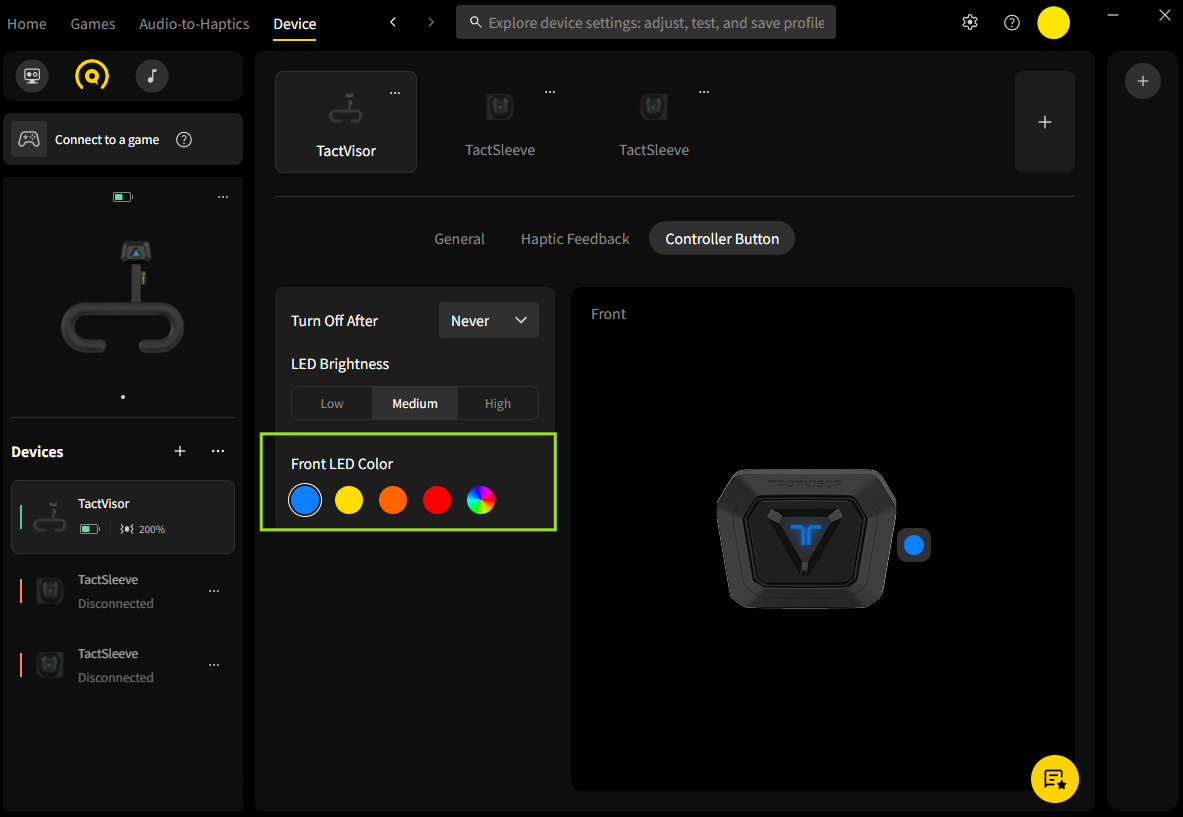This screenshot has height=817, width=1183.
Task: Open help icon next to Connect to a game
Action: [x=183, y=140]
